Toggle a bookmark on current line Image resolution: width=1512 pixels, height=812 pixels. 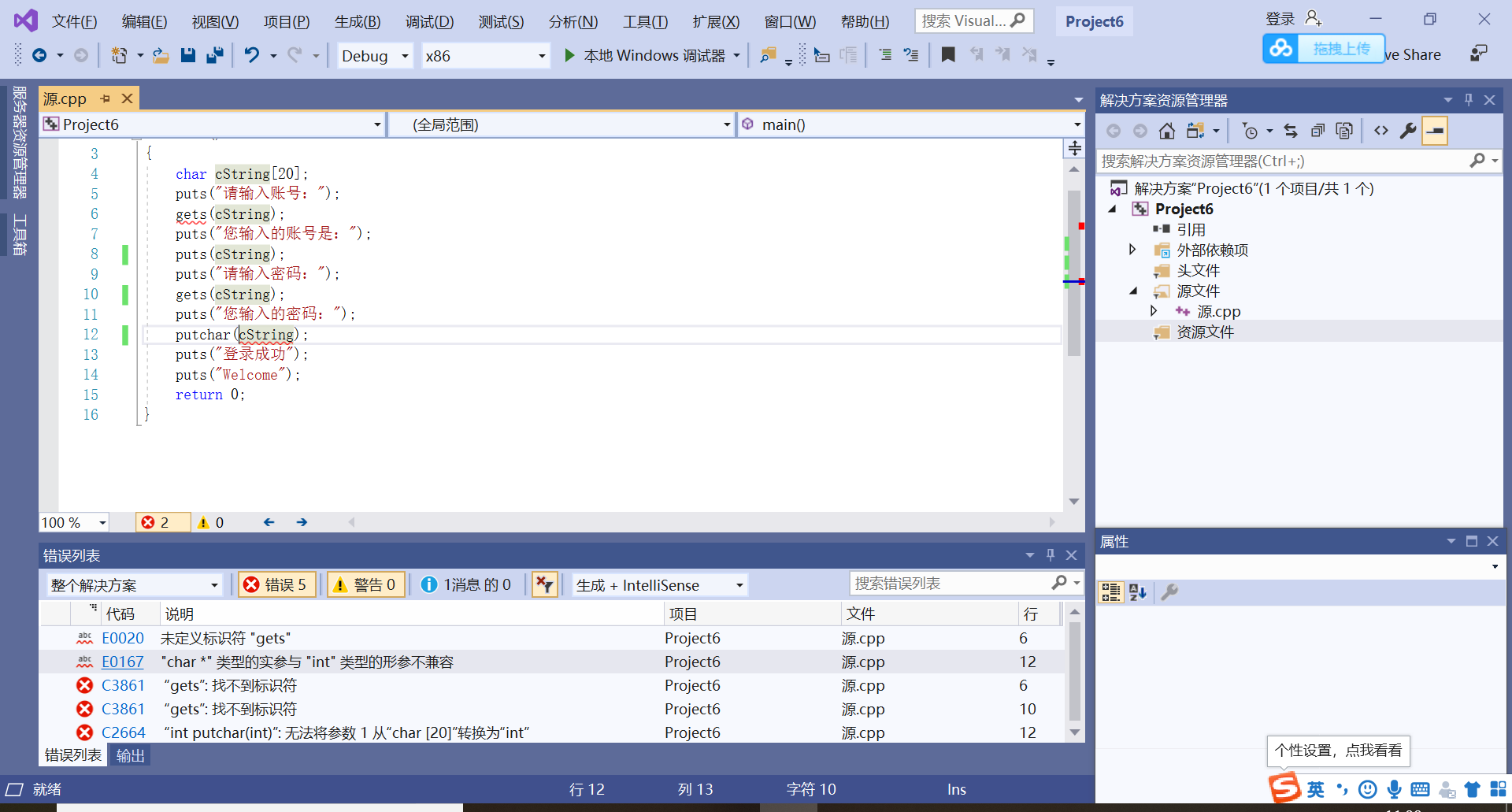tap(948, 55)
